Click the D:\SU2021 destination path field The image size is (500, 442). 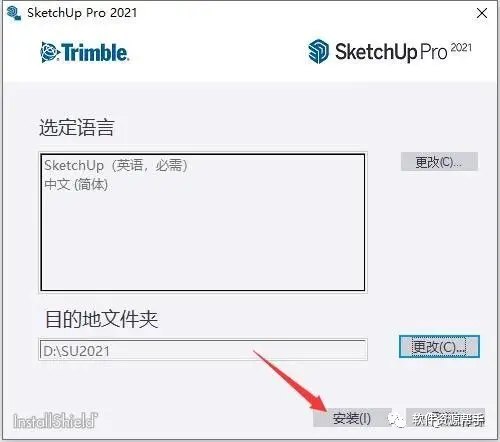tap(203, 350)
